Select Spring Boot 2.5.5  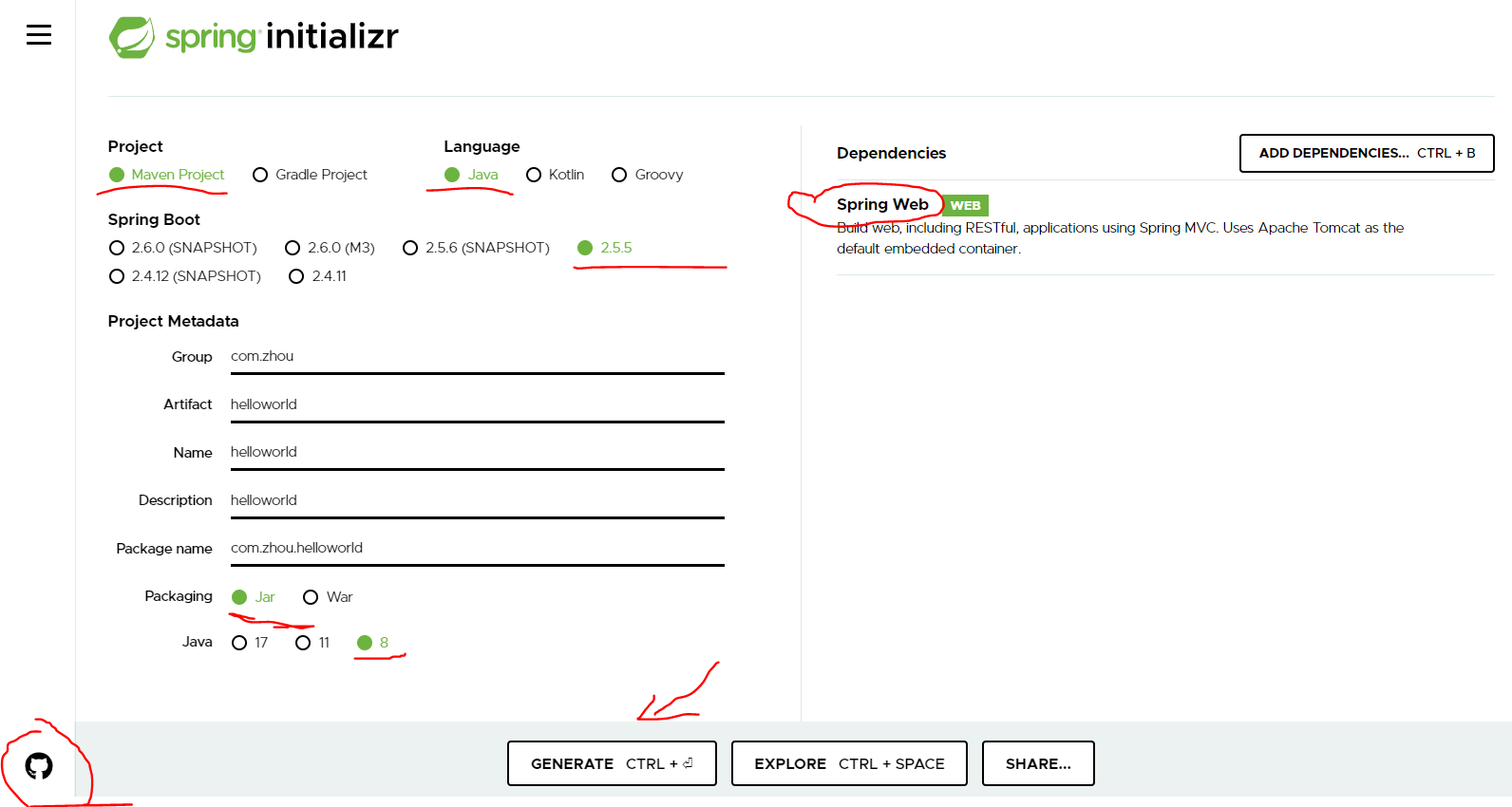[604, 248]
